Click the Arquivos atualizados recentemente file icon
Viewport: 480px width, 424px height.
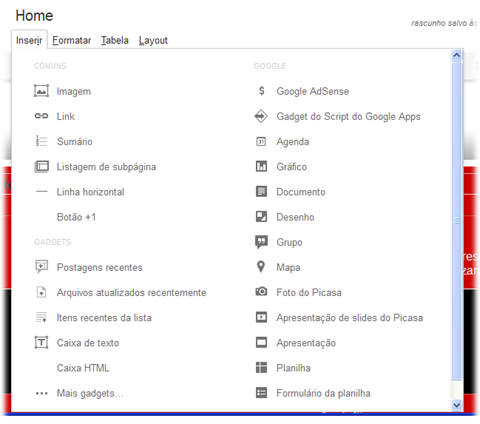coord(41,292)
